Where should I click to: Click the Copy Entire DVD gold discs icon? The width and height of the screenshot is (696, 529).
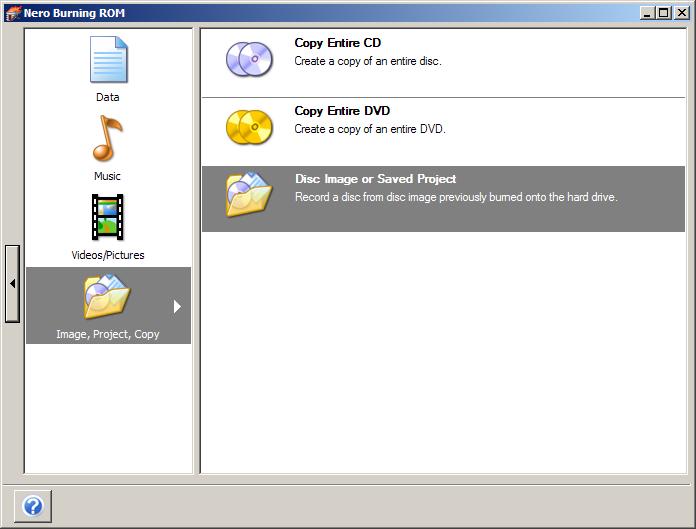(x=249, y=127)
